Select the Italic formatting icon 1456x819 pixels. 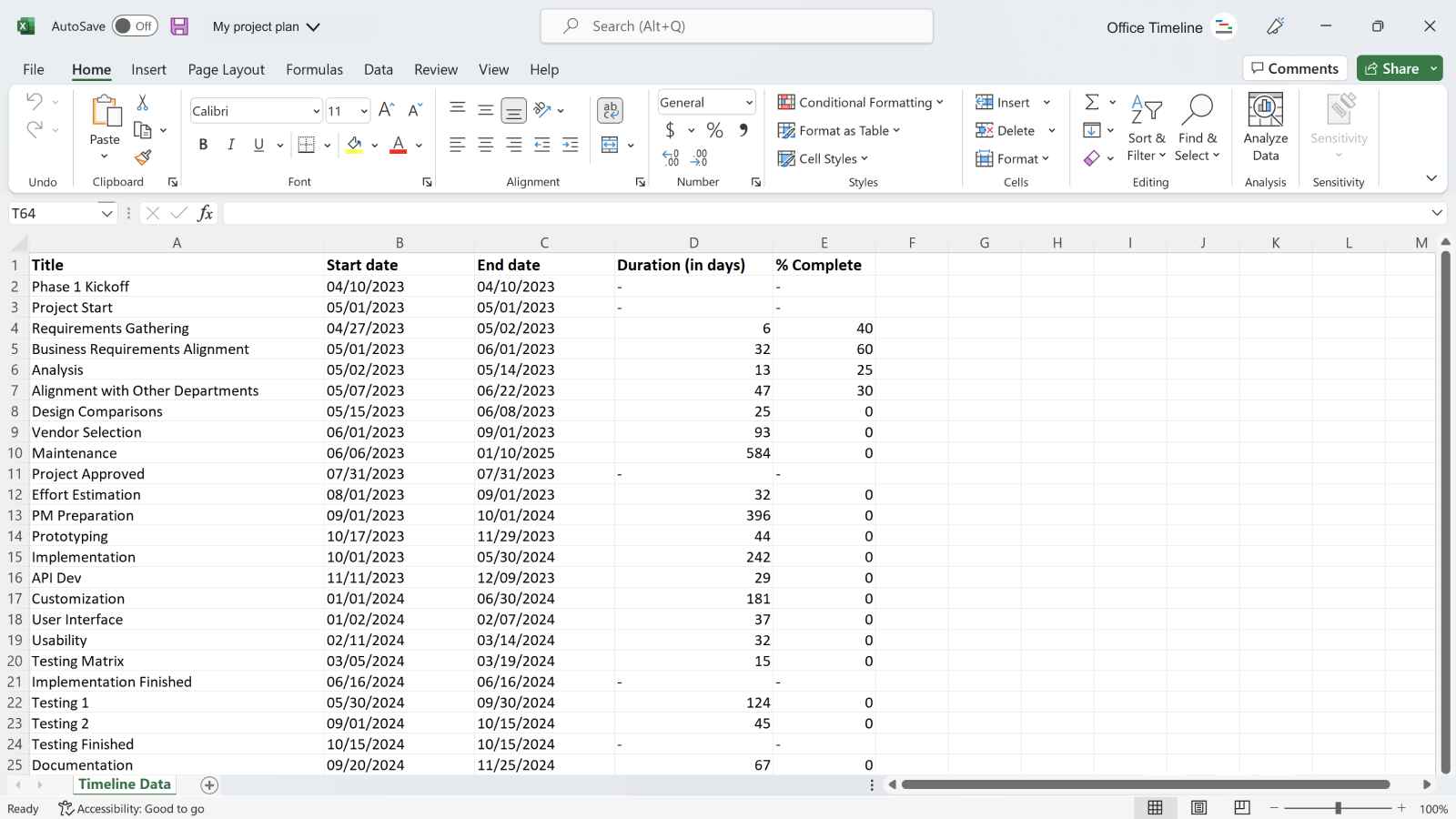[x=231, y=144]
